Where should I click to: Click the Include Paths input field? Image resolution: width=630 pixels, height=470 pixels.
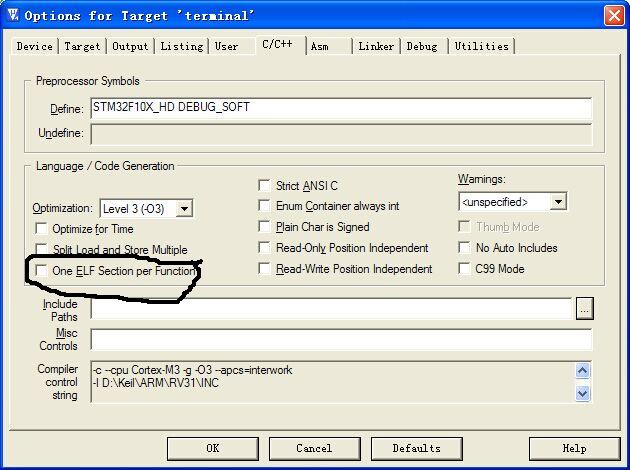(331, 309)
